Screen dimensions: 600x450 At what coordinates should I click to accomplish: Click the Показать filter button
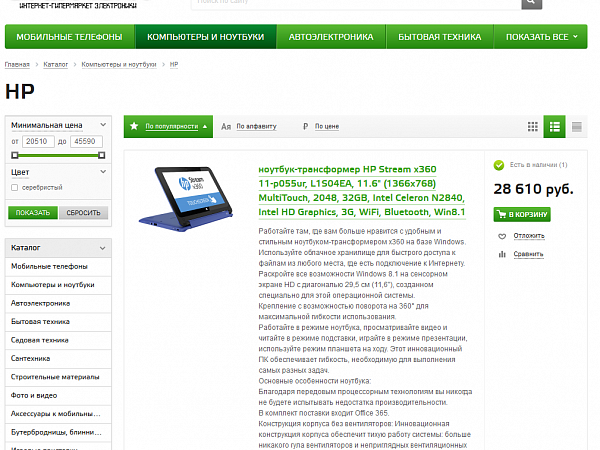[x=33, y=213]
